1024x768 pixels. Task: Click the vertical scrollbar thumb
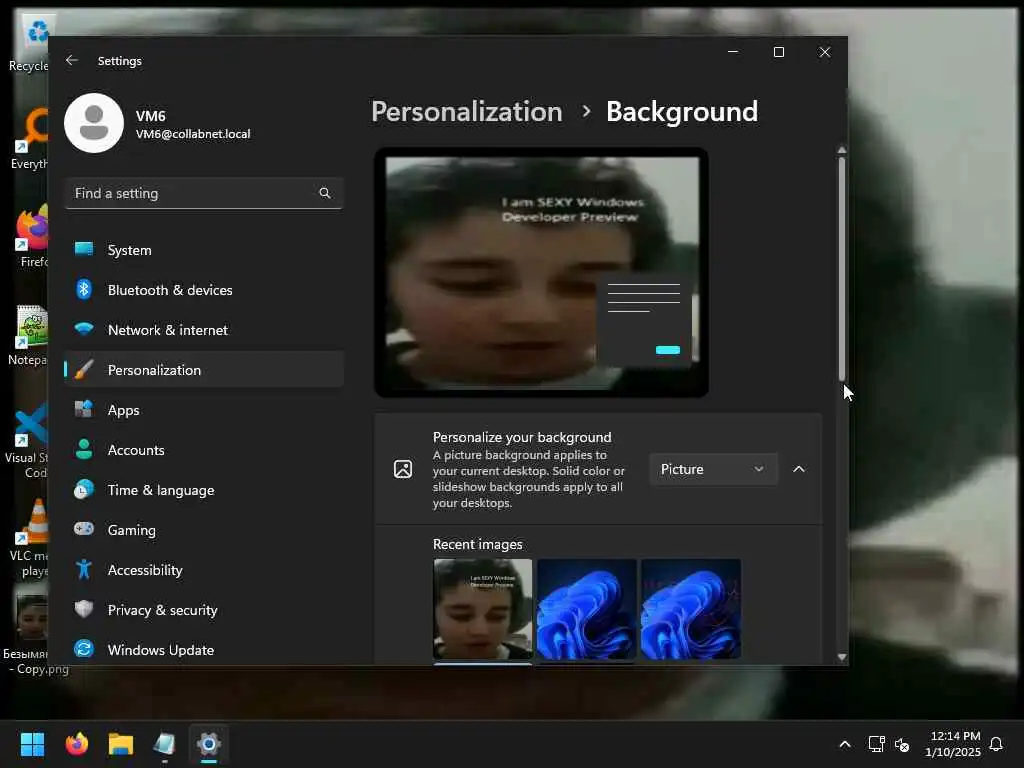coord(842,268)
